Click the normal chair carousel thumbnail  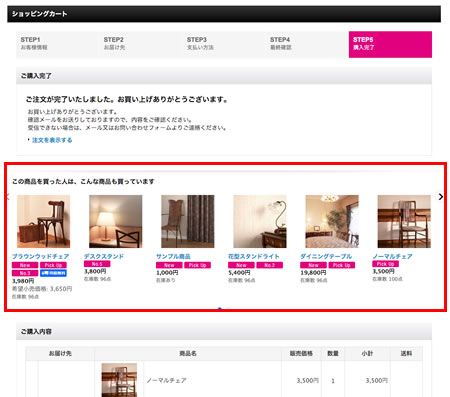404,221
